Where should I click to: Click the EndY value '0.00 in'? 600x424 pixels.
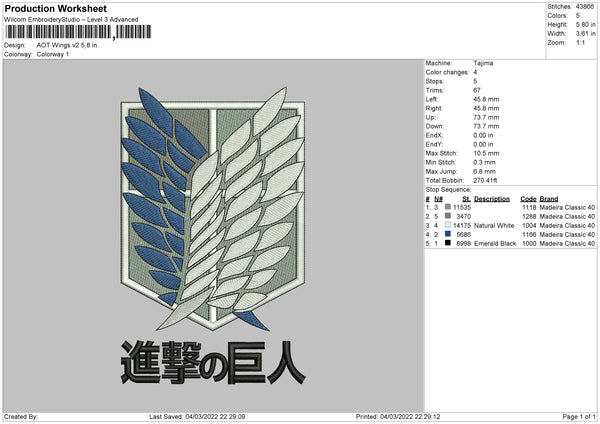pyautogui.click(x=483, y=144)
